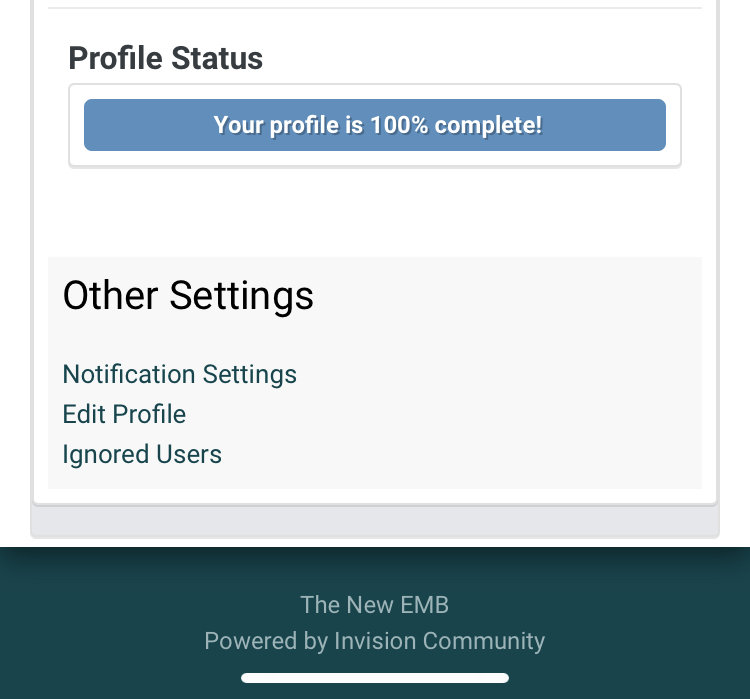750x699 pixels.
Task: Click "100%" in the profile completion bar
Action: pyautogui.click(x=397, y=125)
